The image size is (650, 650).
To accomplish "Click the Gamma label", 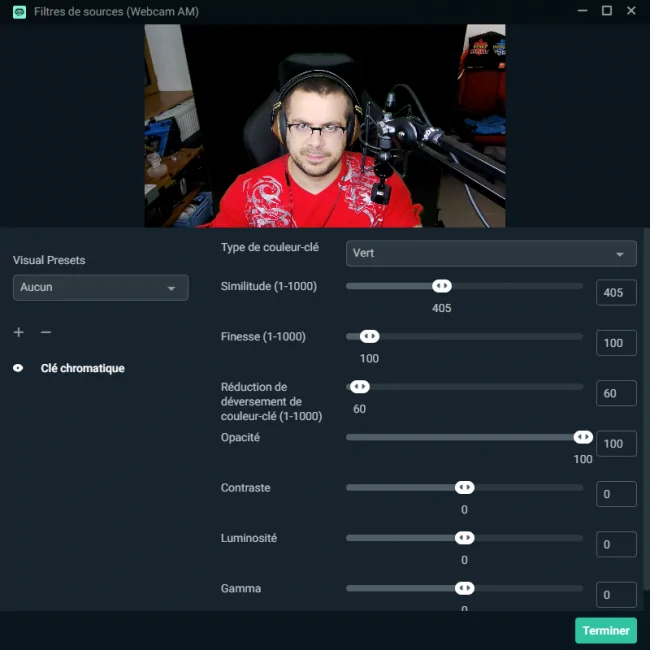I will tap(241, 589).
